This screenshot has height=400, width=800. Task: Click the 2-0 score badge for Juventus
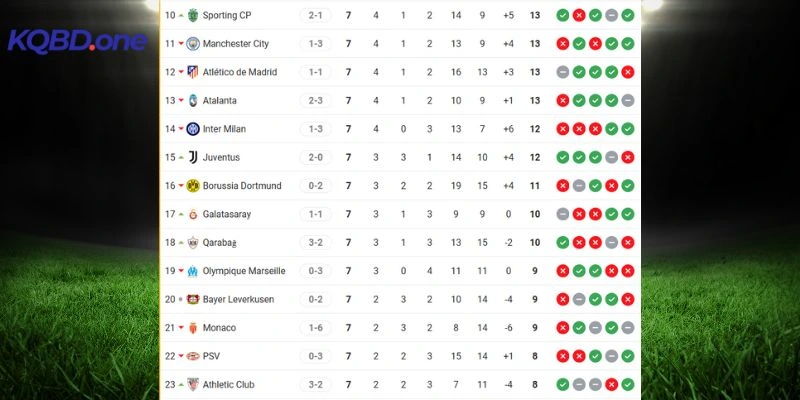click(316, 157)
